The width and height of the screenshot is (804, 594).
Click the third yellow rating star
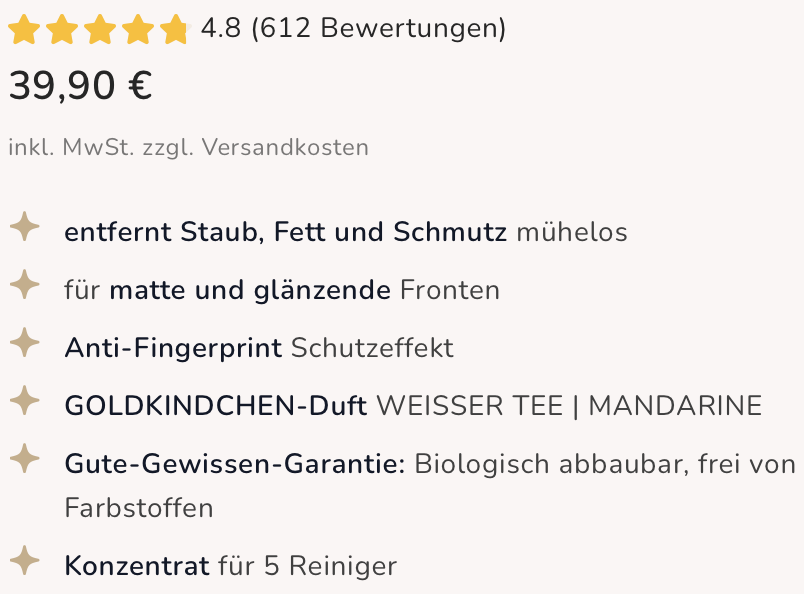[x=99, y=29]
